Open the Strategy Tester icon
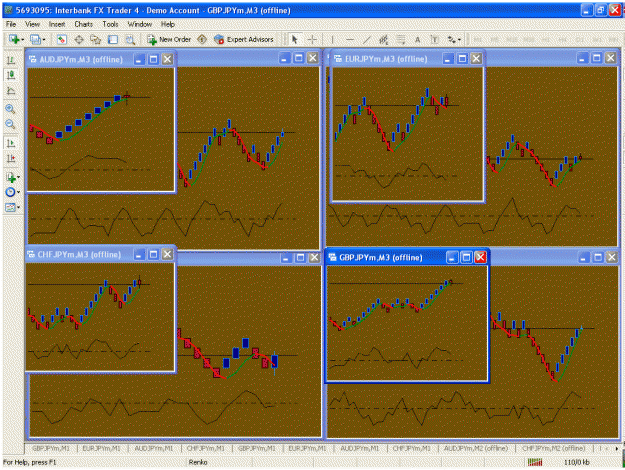The image size is (625, 470). (130, 39)
